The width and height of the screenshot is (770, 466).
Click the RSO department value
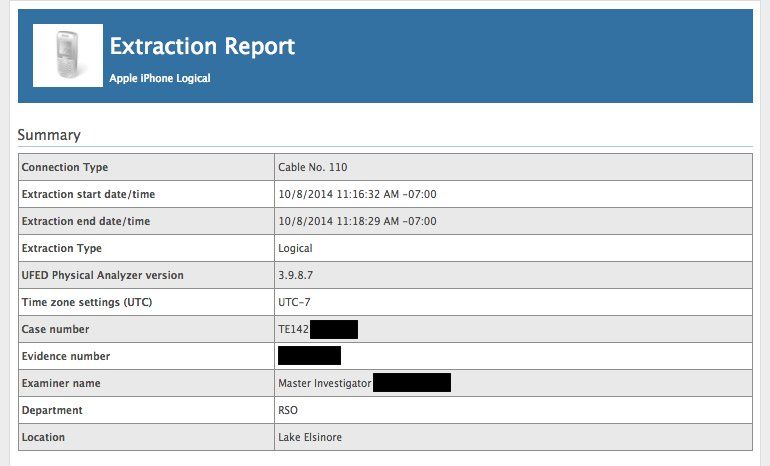(x=288, y=410)
